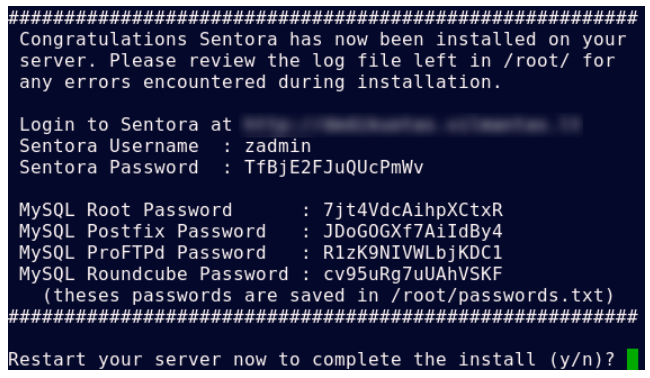
Task: Click the MySQL Roundcube Password label
Action: tap(154, 274)
